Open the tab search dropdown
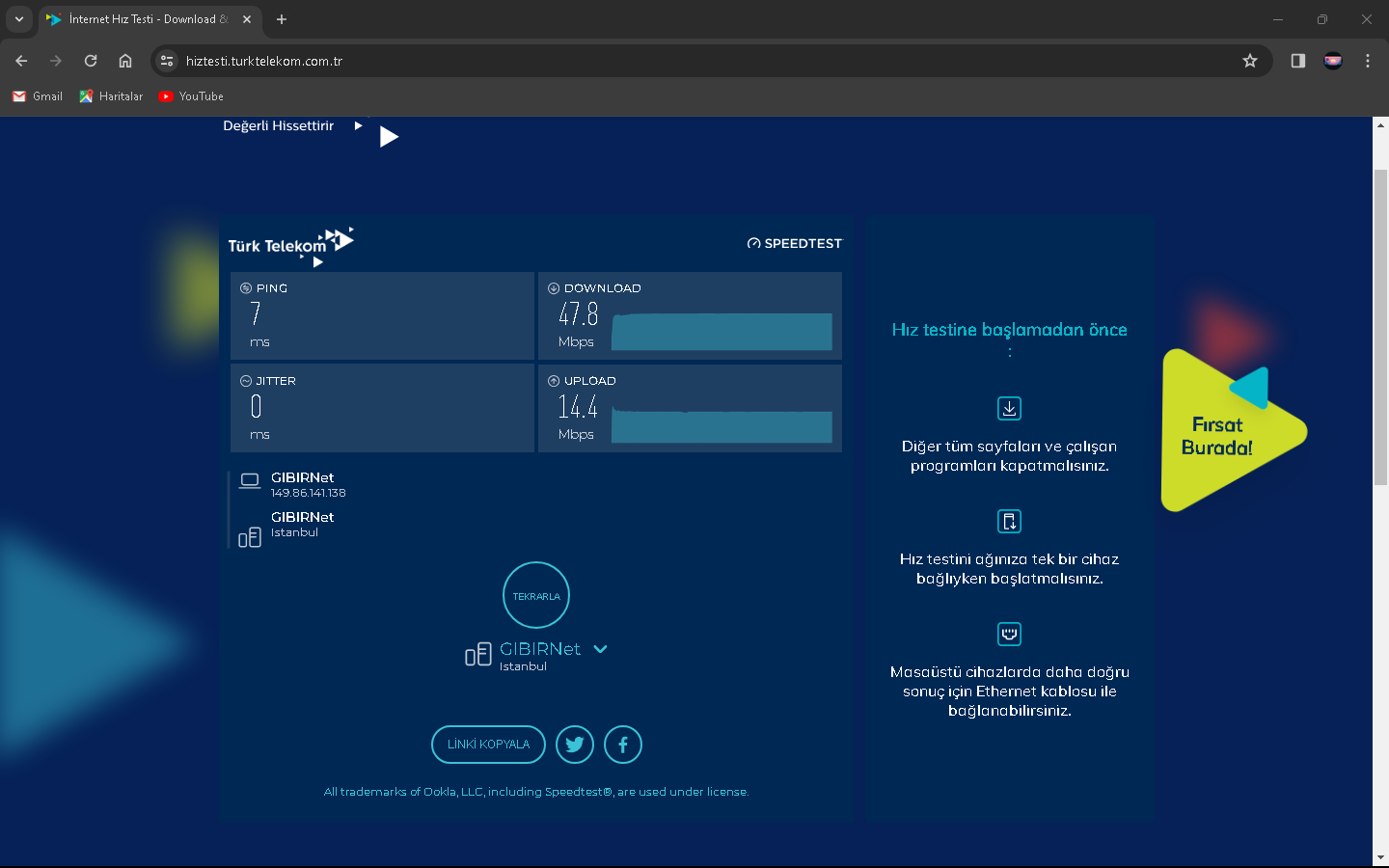This screenshot has width=1389, height=868. coord(19,19)
